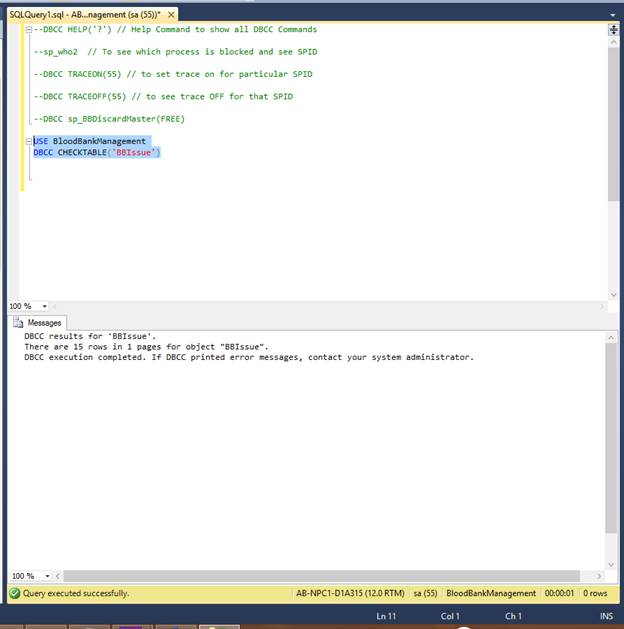The height and width of the screenshot is (629, 624).
Task: Click BloodBankManagement in the status bar
Action: [x=491, y=593]
